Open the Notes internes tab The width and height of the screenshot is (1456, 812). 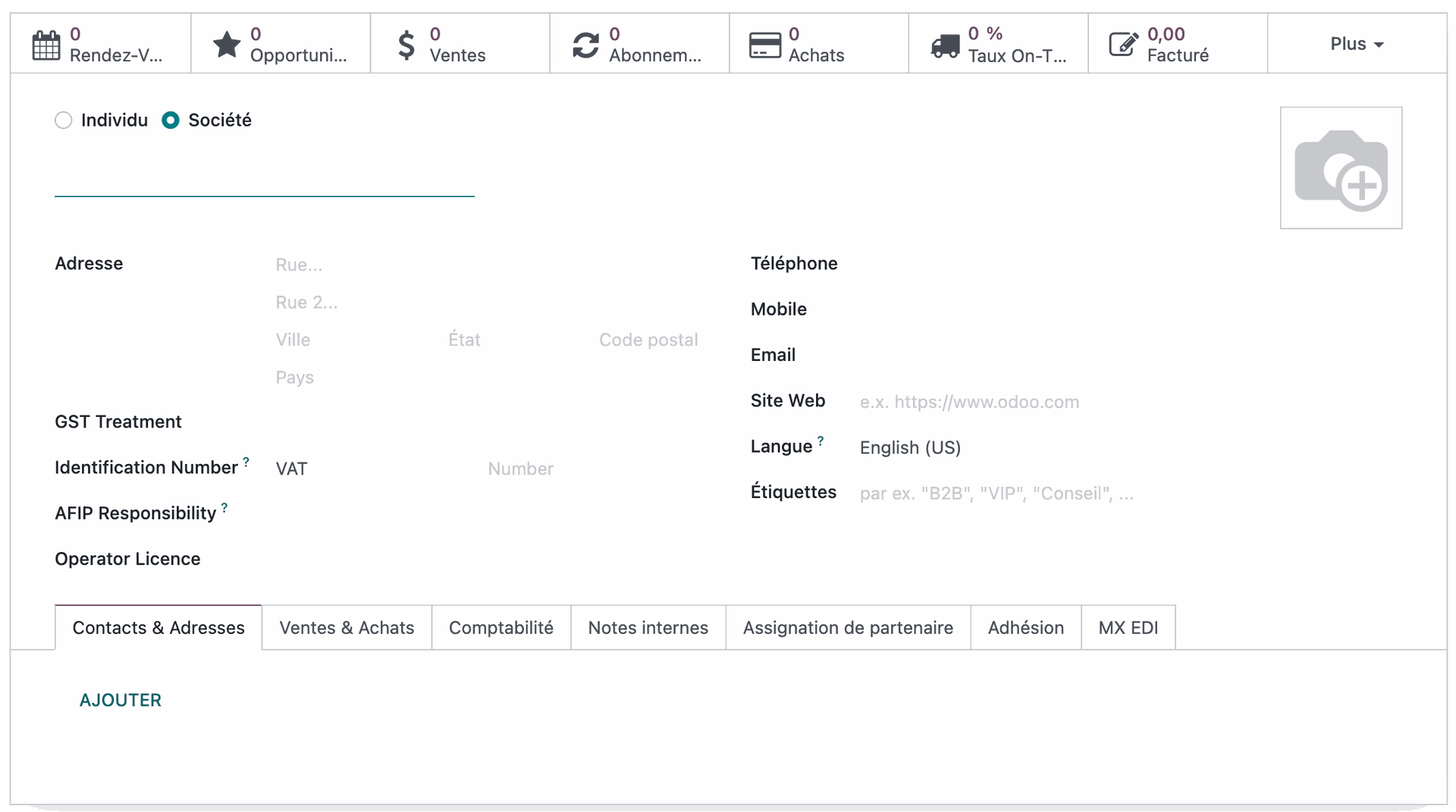point(647,627)
